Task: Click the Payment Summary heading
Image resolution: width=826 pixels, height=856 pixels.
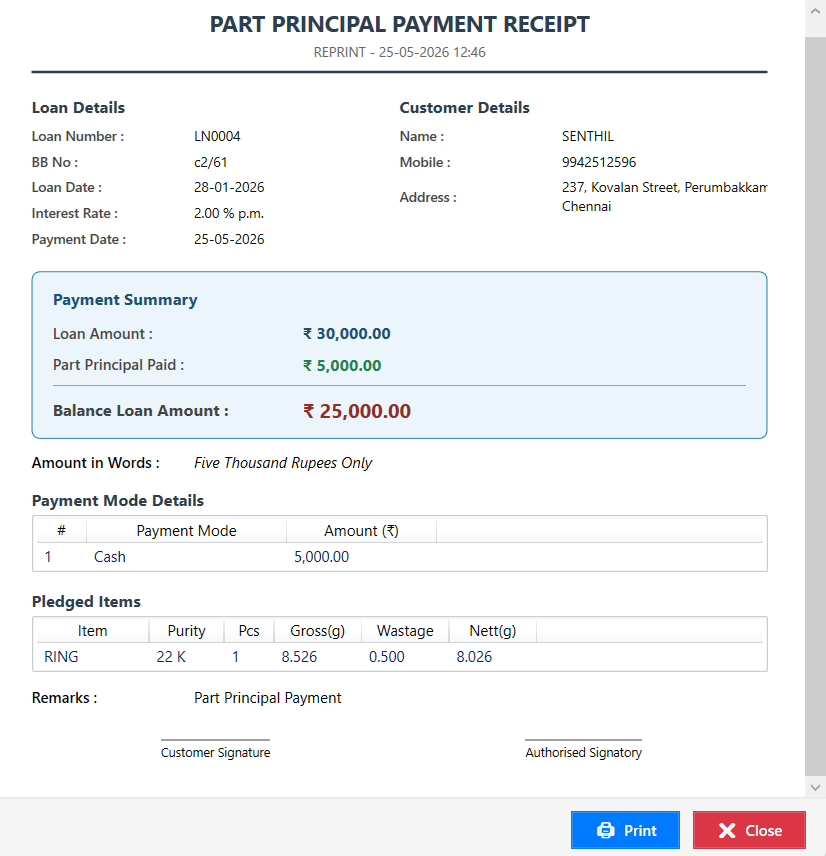Action: pyautogui.click(x=125, y=300)
